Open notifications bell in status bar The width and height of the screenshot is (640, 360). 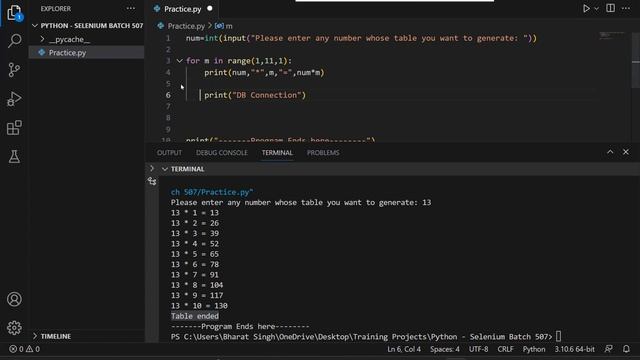[626, 349]
